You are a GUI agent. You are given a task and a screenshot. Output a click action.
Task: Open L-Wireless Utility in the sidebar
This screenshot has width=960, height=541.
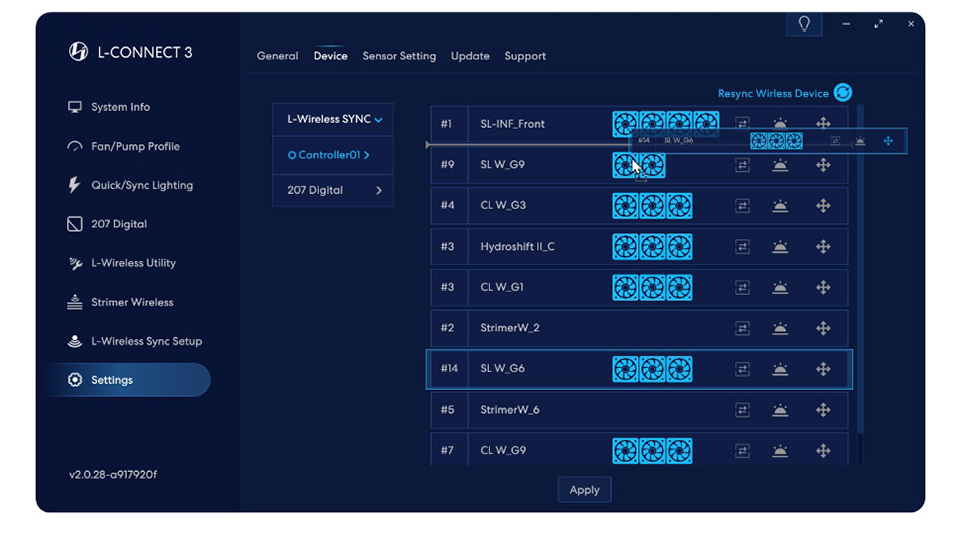tap(133, 263)
